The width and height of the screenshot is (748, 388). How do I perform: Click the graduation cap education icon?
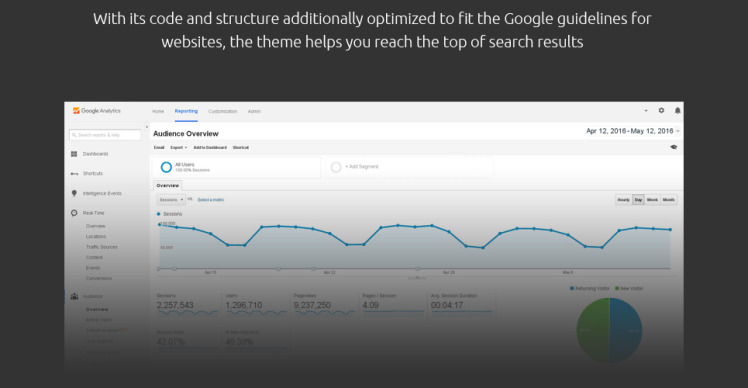pos(674,147)
